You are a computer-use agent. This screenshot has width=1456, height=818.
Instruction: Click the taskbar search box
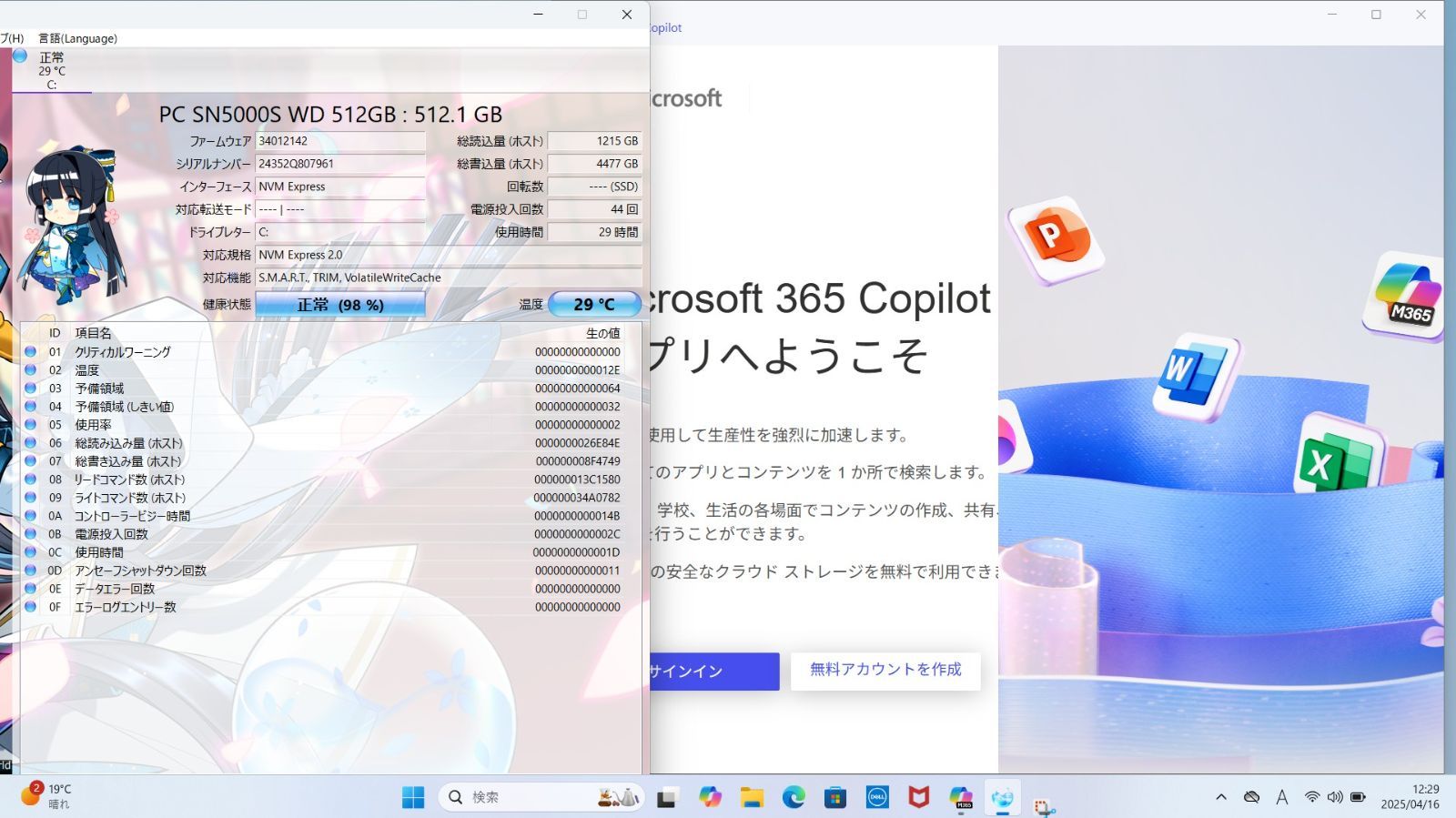click(x=542, y=797)
